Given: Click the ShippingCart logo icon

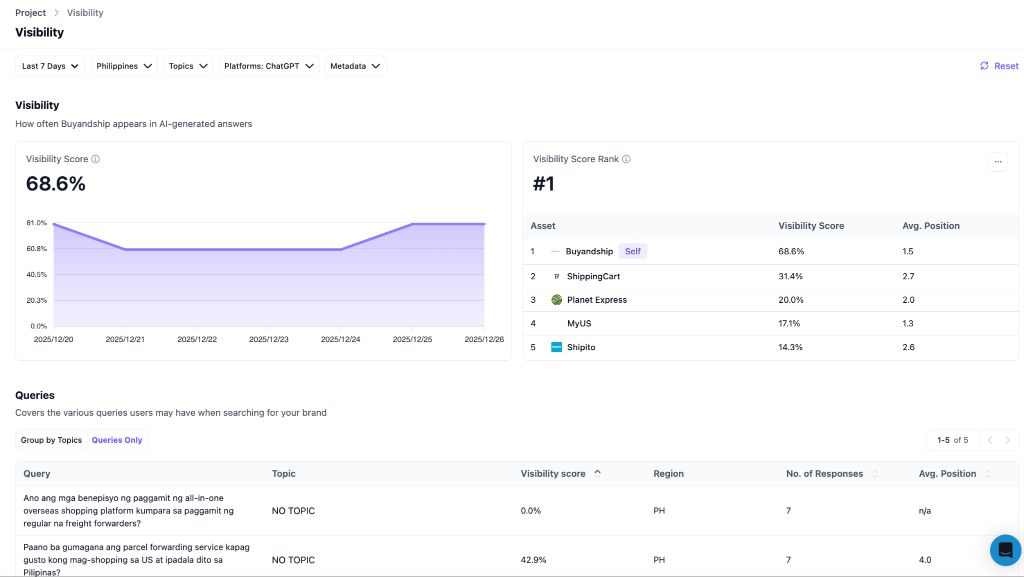Looking at the screenshot, I should (x=556, y=277).
